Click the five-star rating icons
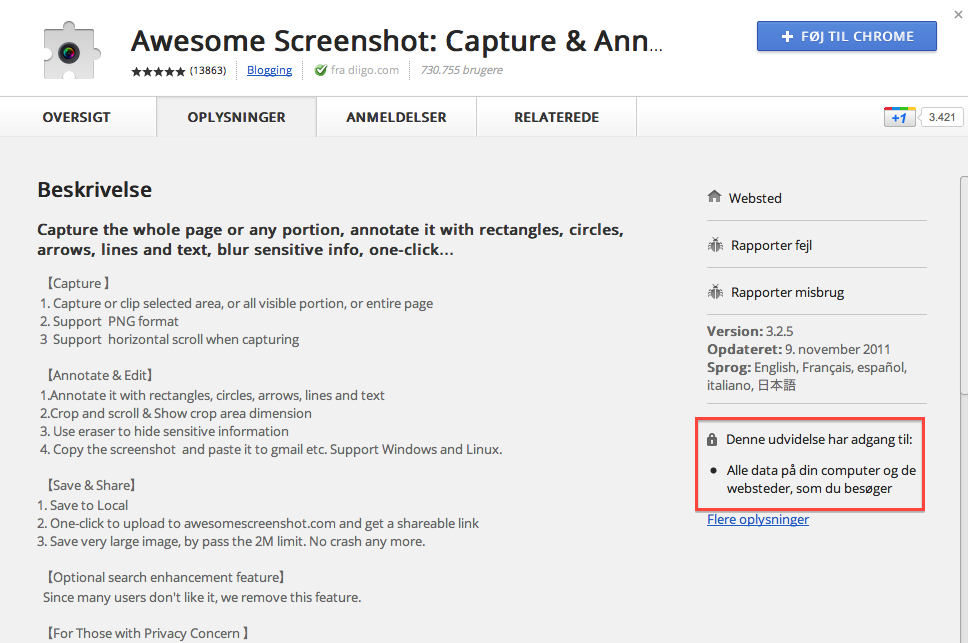 tap(159, 71)
